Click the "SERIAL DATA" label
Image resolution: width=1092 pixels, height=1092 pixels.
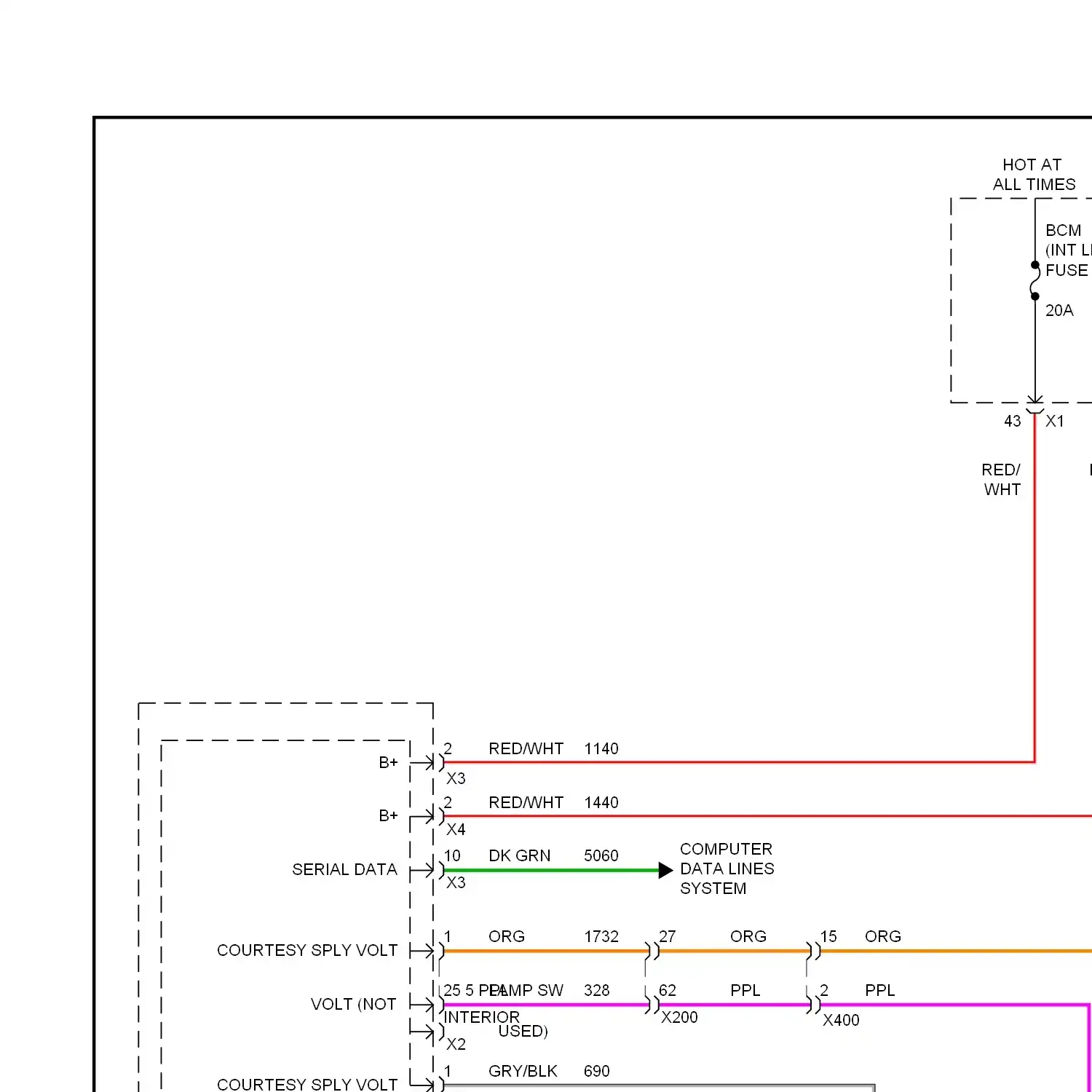[x=344, y=869]
